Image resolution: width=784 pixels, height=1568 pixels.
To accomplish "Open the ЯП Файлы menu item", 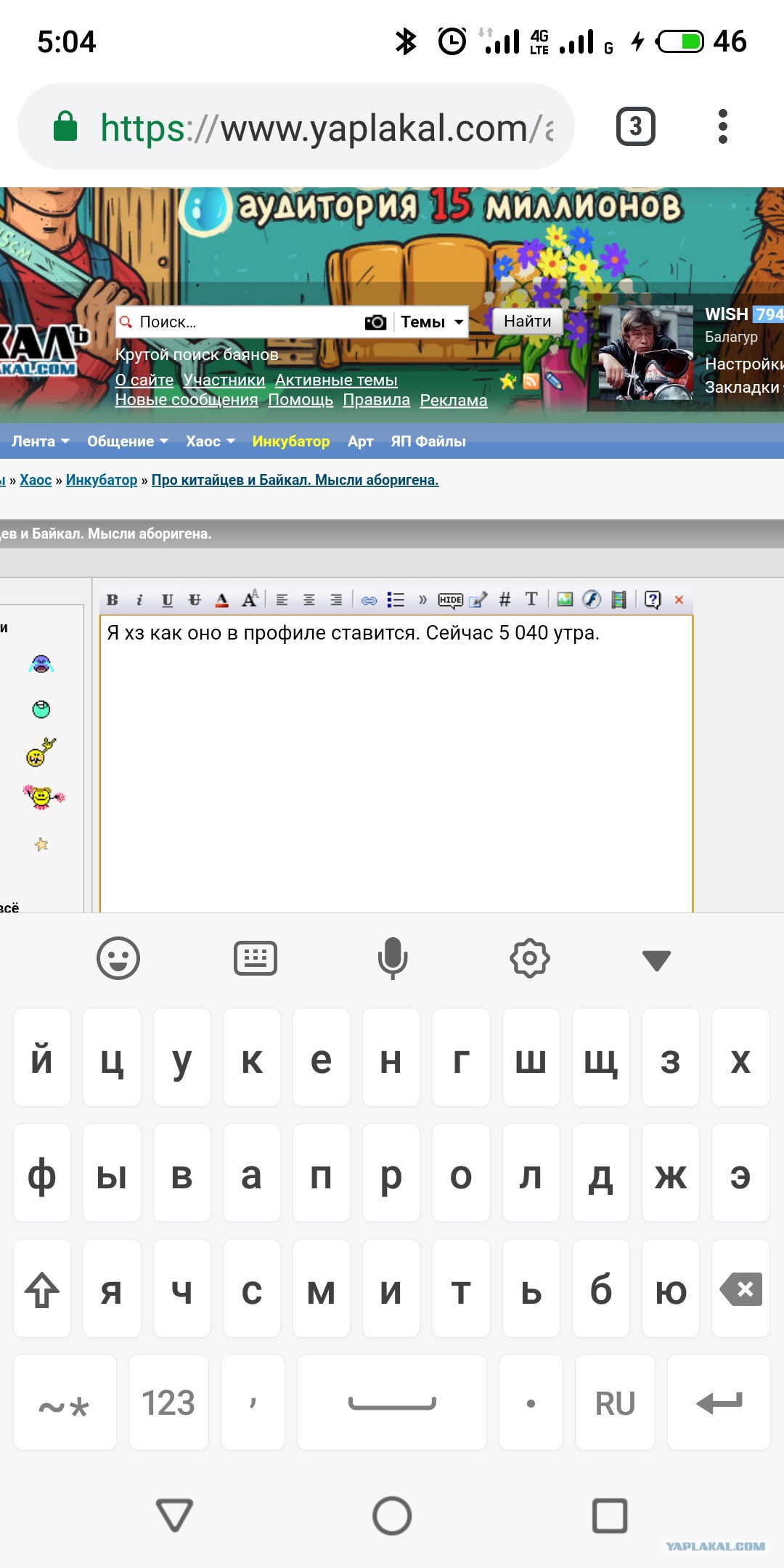I will pyautogui.click(x=428, y=441).
